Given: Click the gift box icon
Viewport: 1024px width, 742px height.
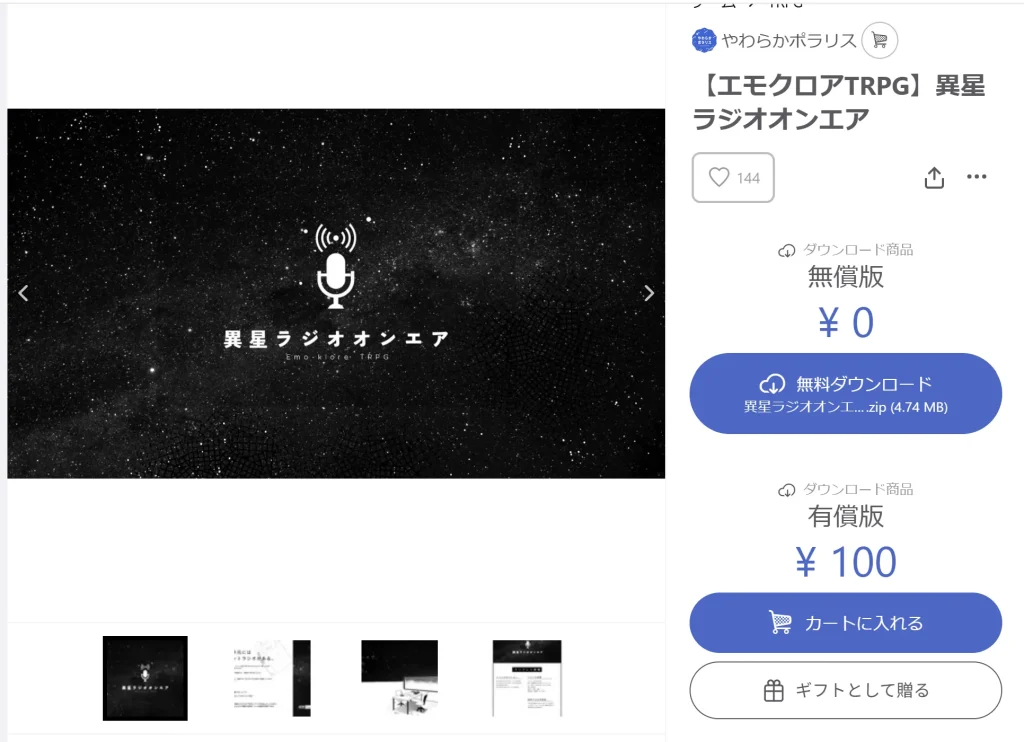Looking at the screenshot, I should click(x=774, y=690).
